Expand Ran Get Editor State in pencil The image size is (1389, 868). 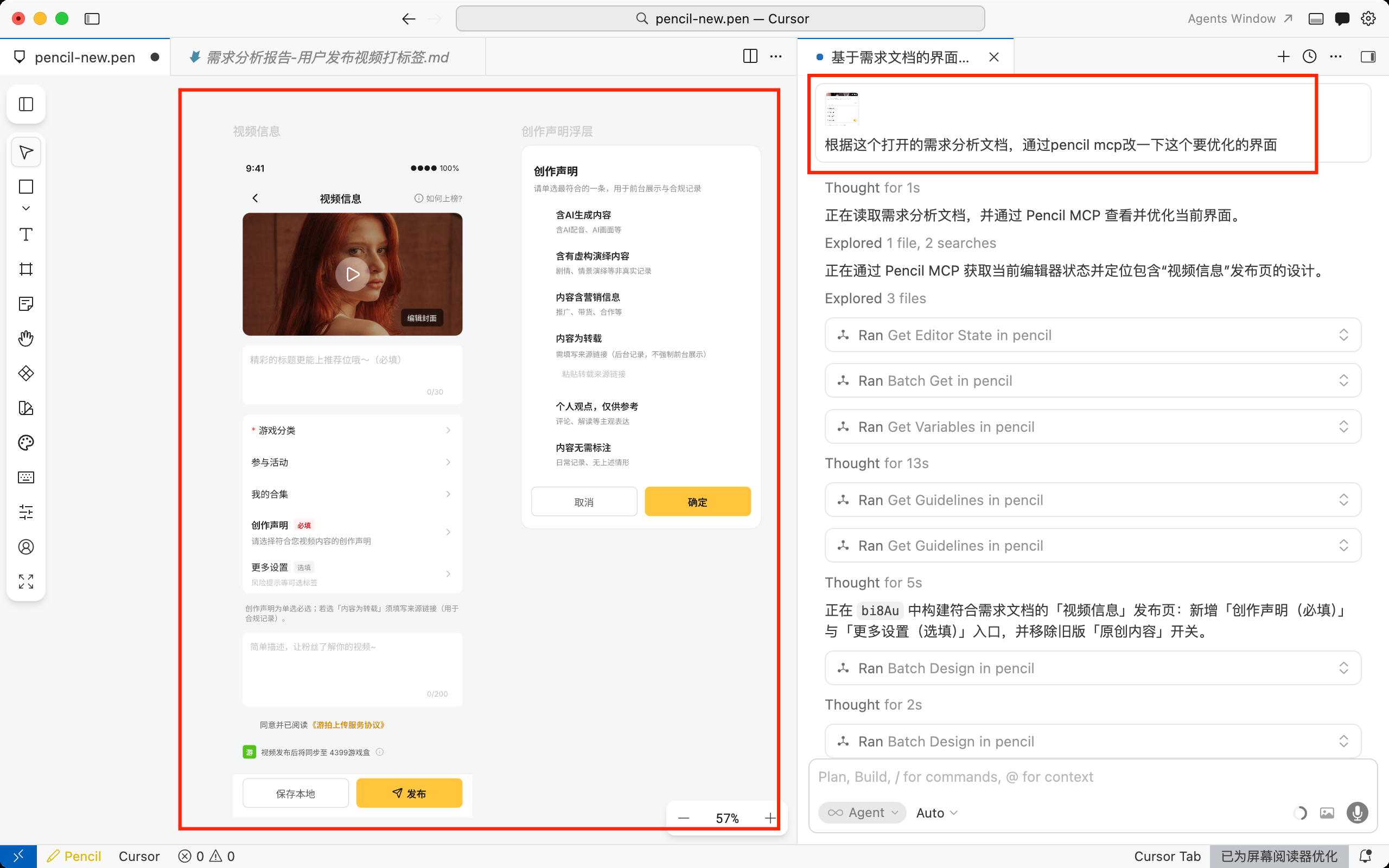pos(1093,335)
